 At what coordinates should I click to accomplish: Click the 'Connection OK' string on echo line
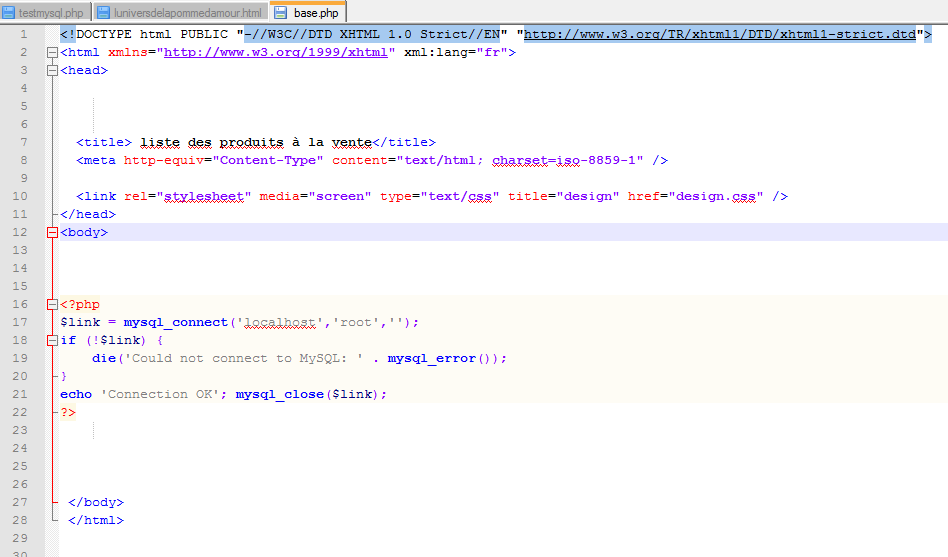(163, 395)
